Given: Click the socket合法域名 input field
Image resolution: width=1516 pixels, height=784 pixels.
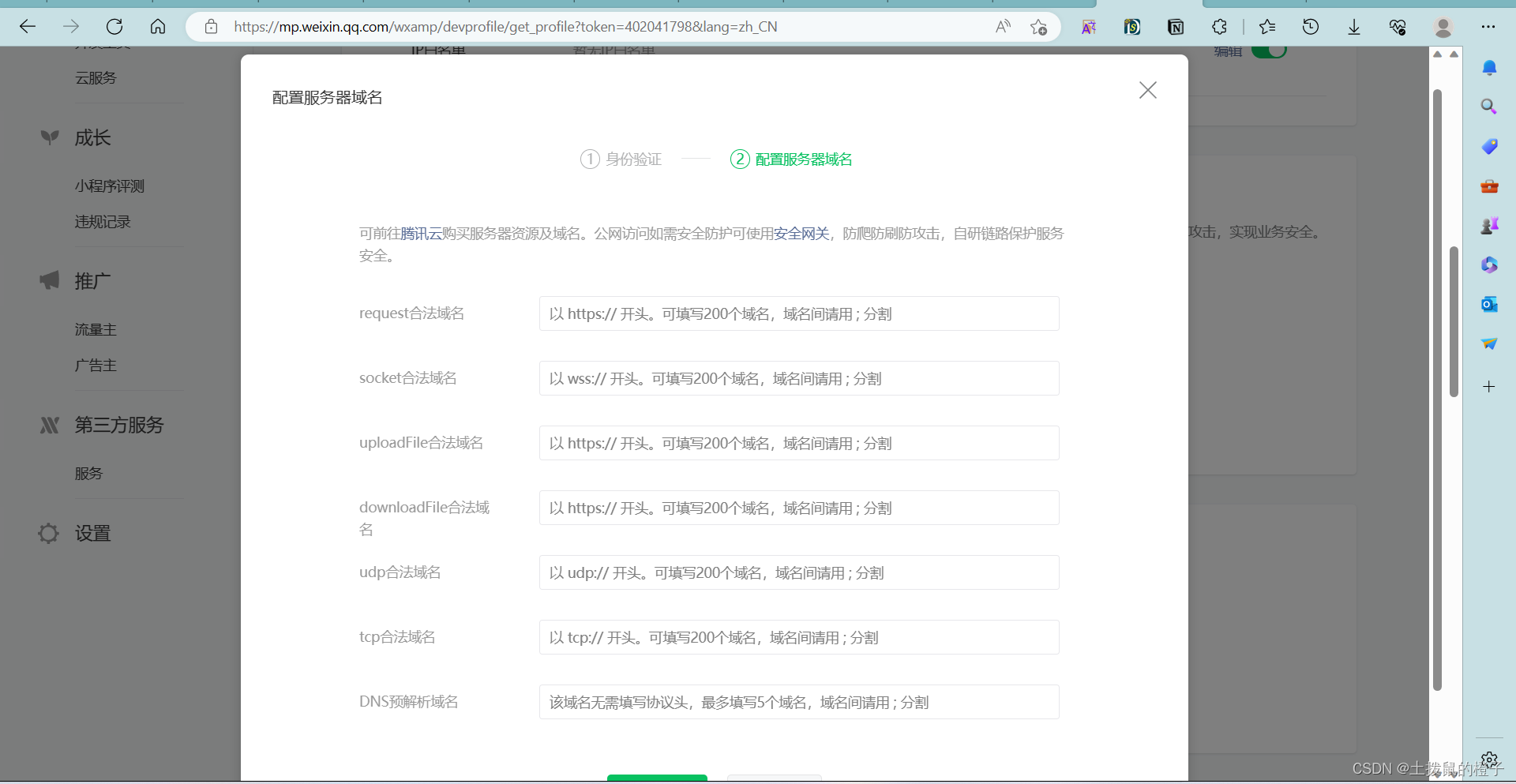Looking at the screenshot, I should coord(799,378).
